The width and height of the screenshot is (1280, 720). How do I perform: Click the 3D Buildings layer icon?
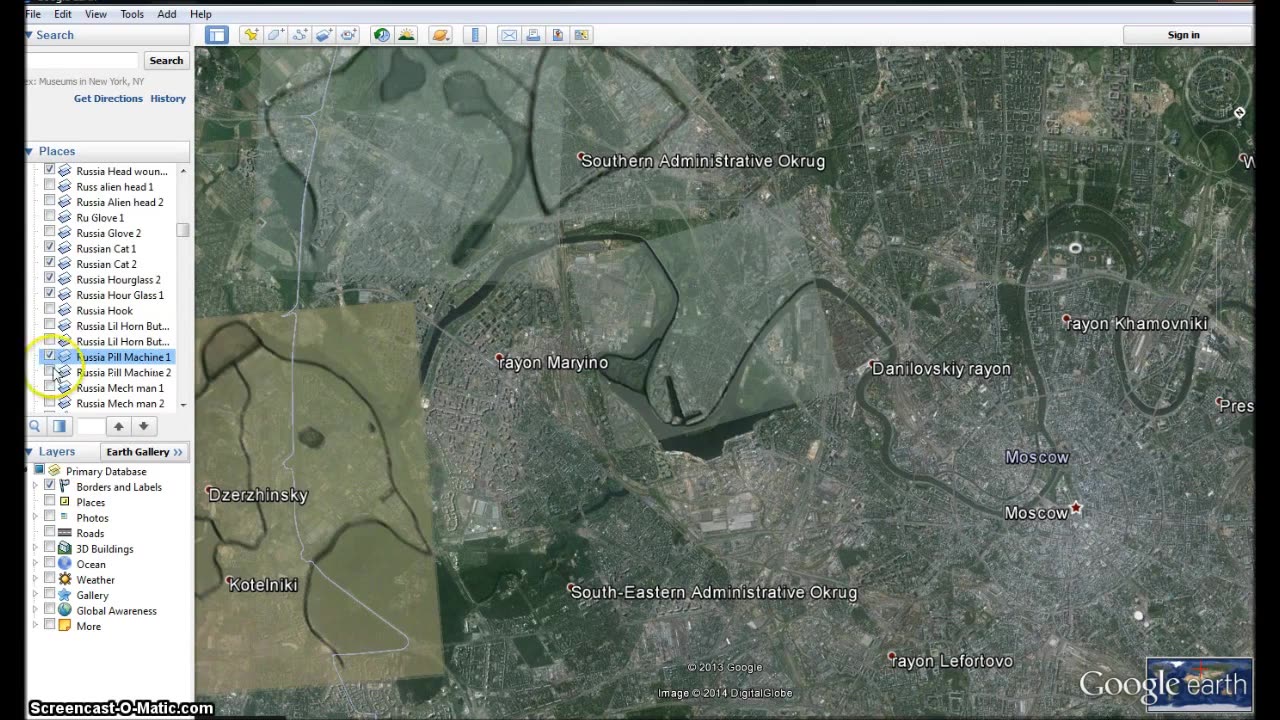[65, 549]
